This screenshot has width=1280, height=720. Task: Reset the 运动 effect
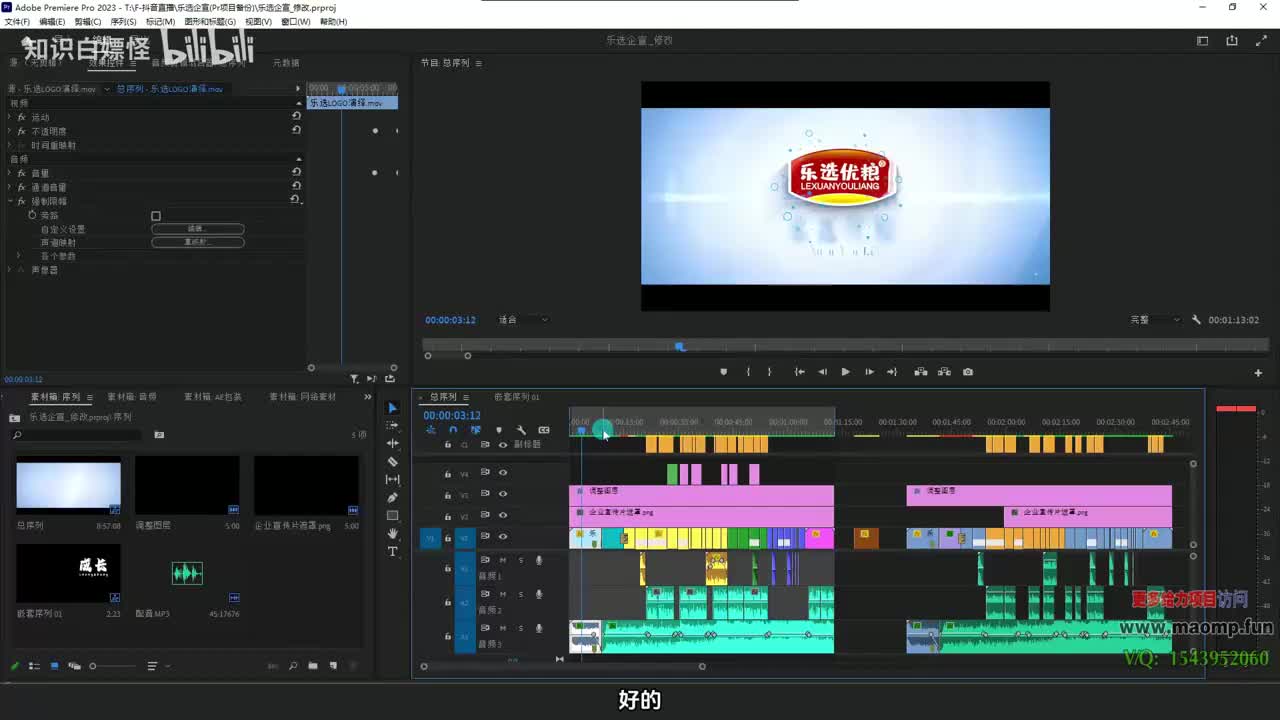(x=296, y=116)
